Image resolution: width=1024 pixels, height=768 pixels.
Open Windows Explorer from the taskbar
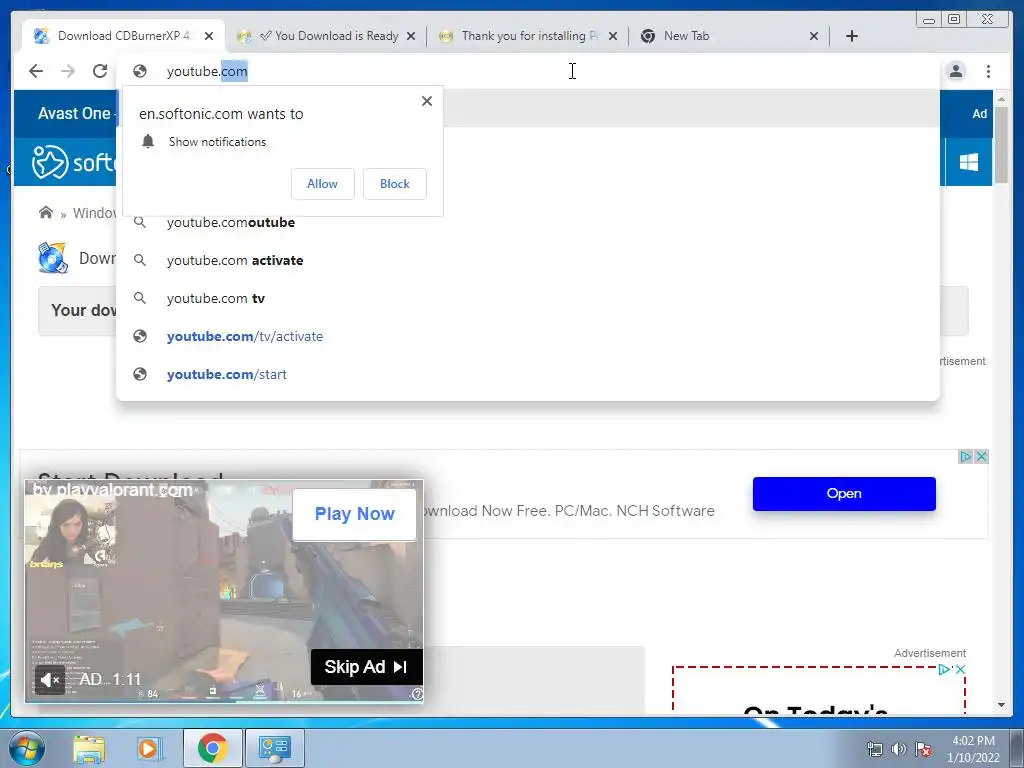(89, 748)
